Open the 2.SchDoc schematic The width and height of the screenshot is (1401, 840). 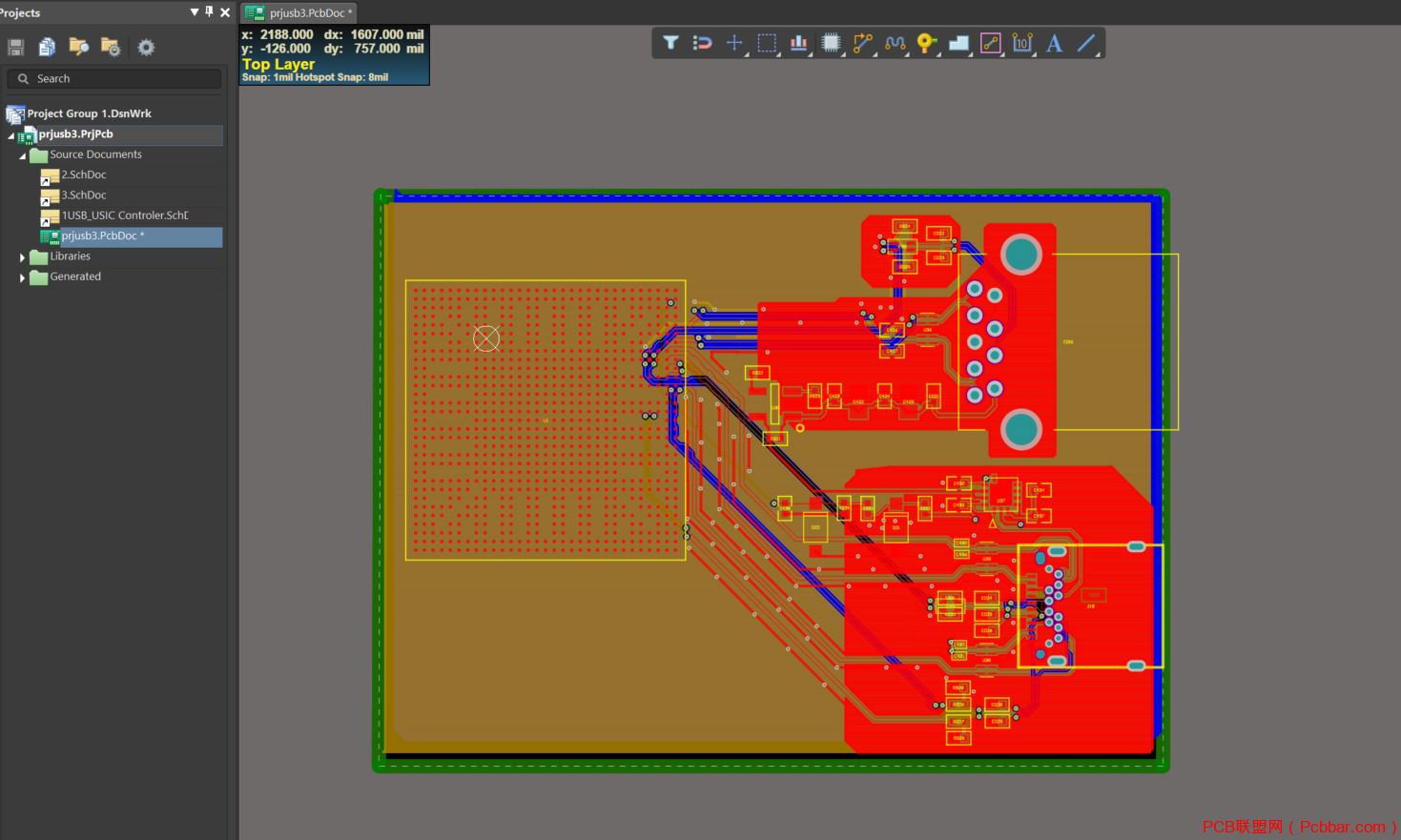click(84, 175)
